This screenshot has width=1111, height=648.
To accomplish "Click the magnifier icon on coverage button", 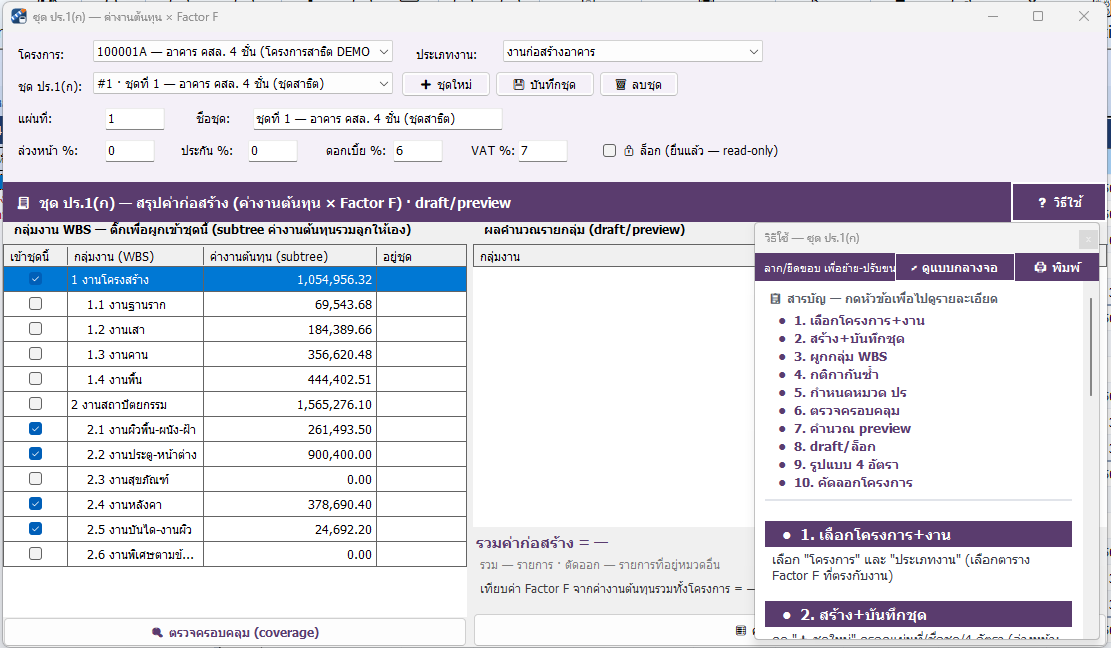I will 157,632.
